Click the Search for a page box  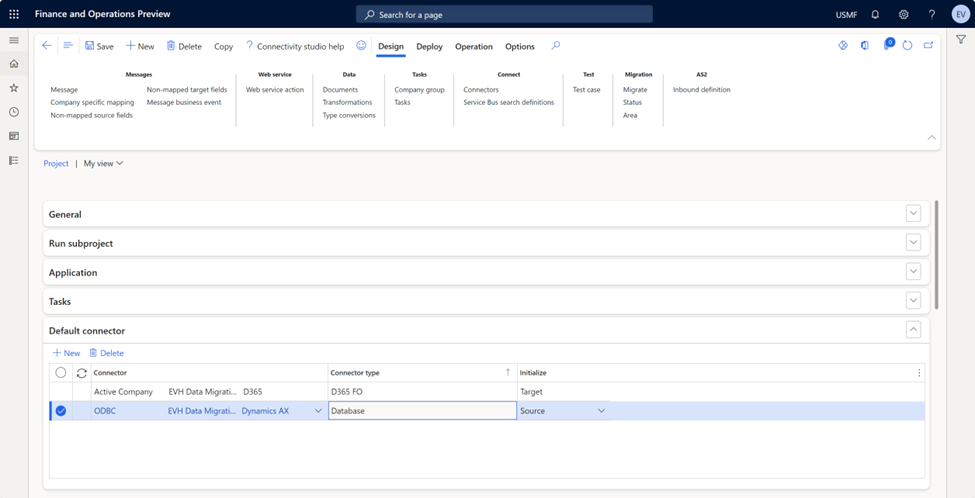[504, 14]
